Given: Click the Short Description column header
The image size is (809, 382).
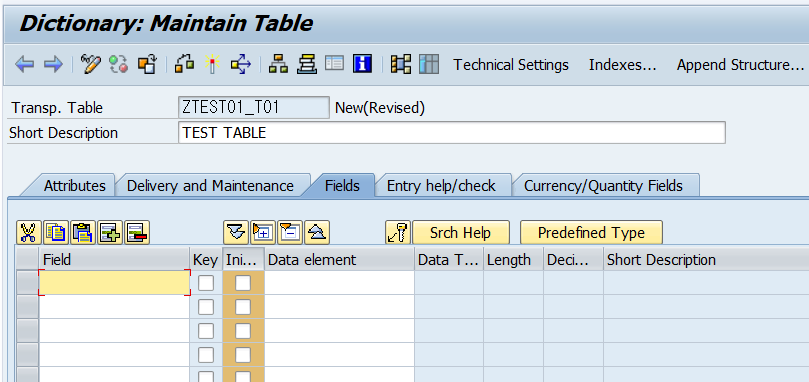Looking at the screenshot, I should [706, 259].
